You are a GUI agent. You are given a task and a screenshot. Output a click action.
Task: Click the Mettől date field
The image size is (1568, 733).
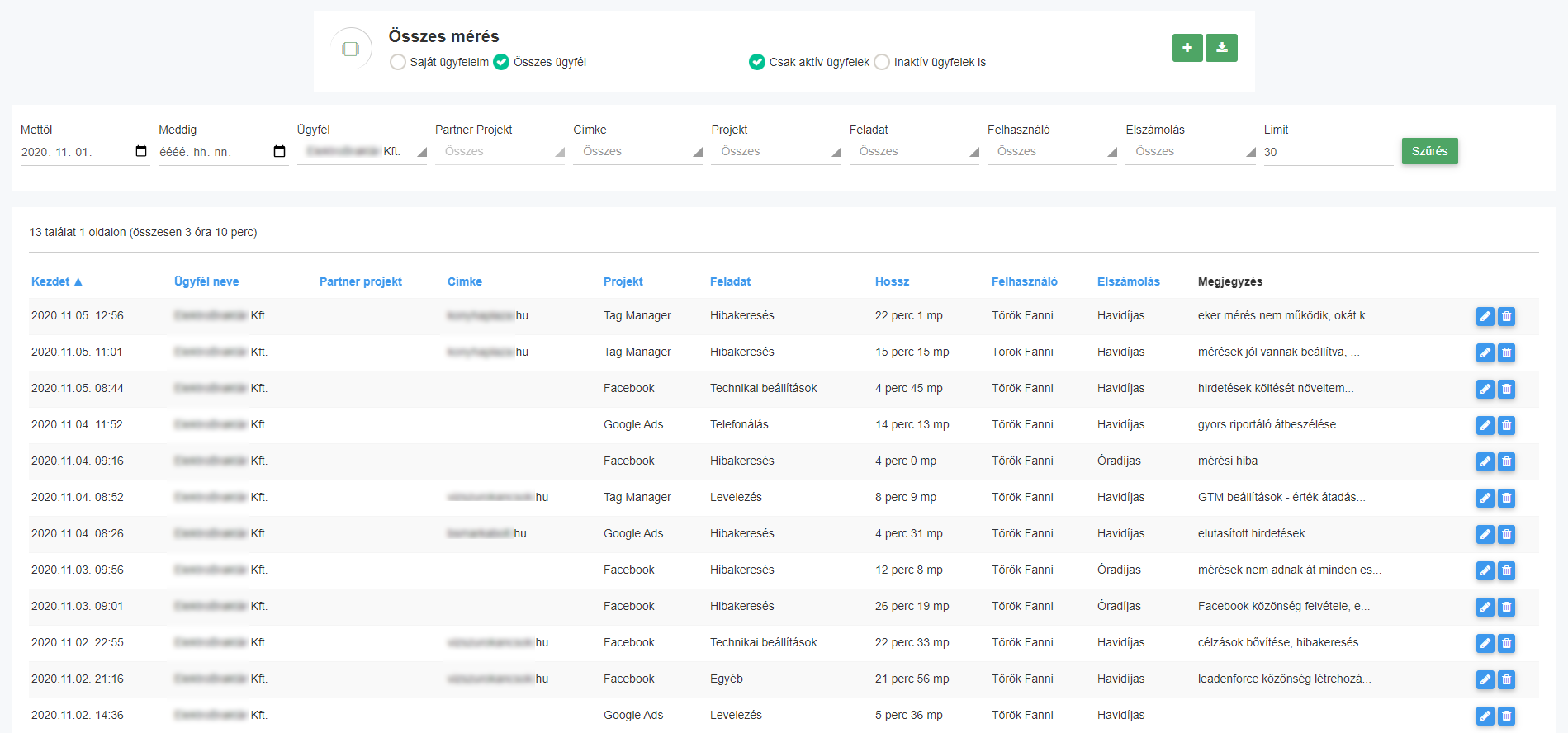click(85, 152)
